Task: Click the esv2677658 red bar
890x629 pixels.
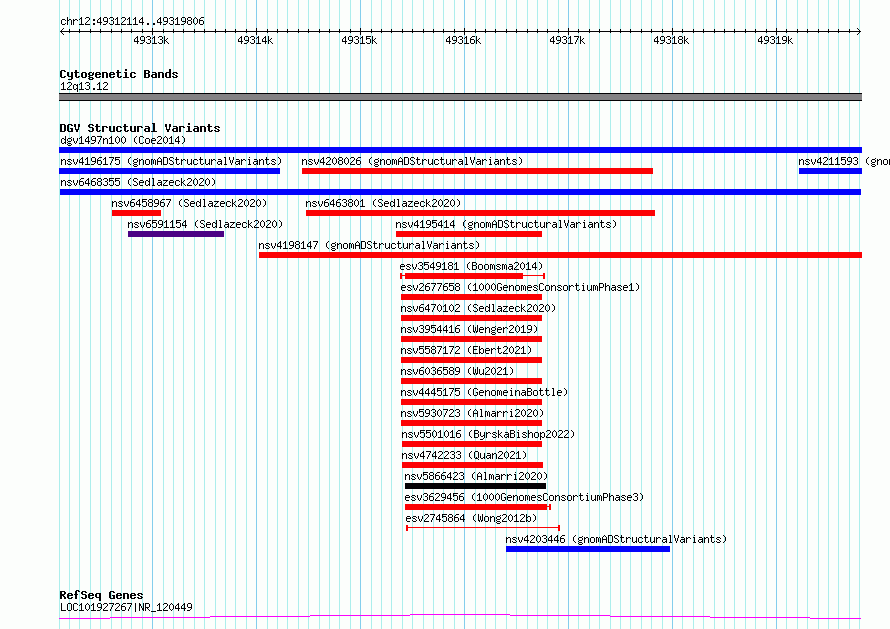Action: pos(471,297)
